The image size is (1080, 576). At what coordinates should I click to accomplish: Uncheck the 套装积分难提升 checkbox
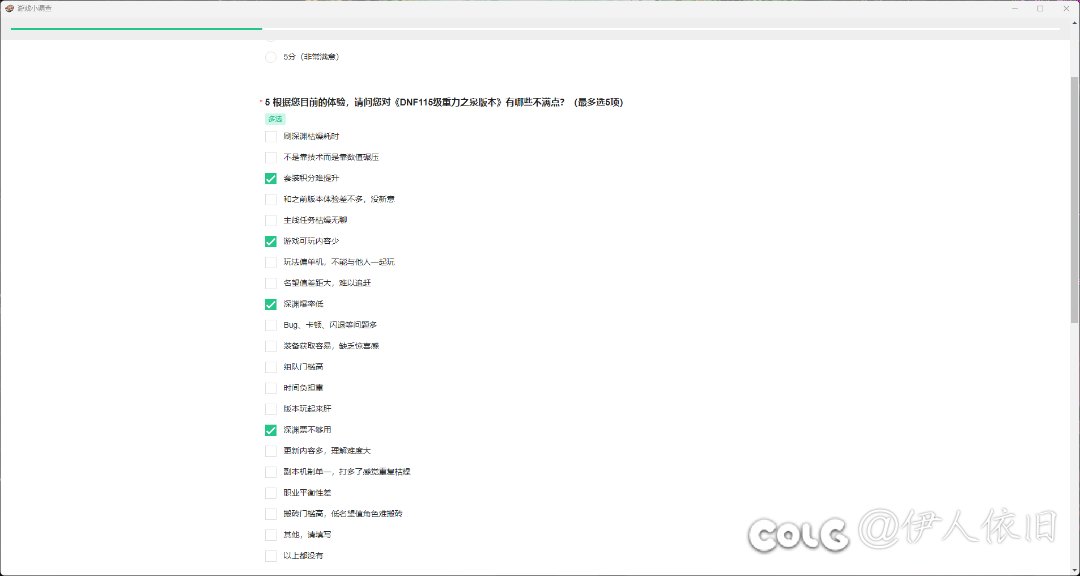[271, 178]
